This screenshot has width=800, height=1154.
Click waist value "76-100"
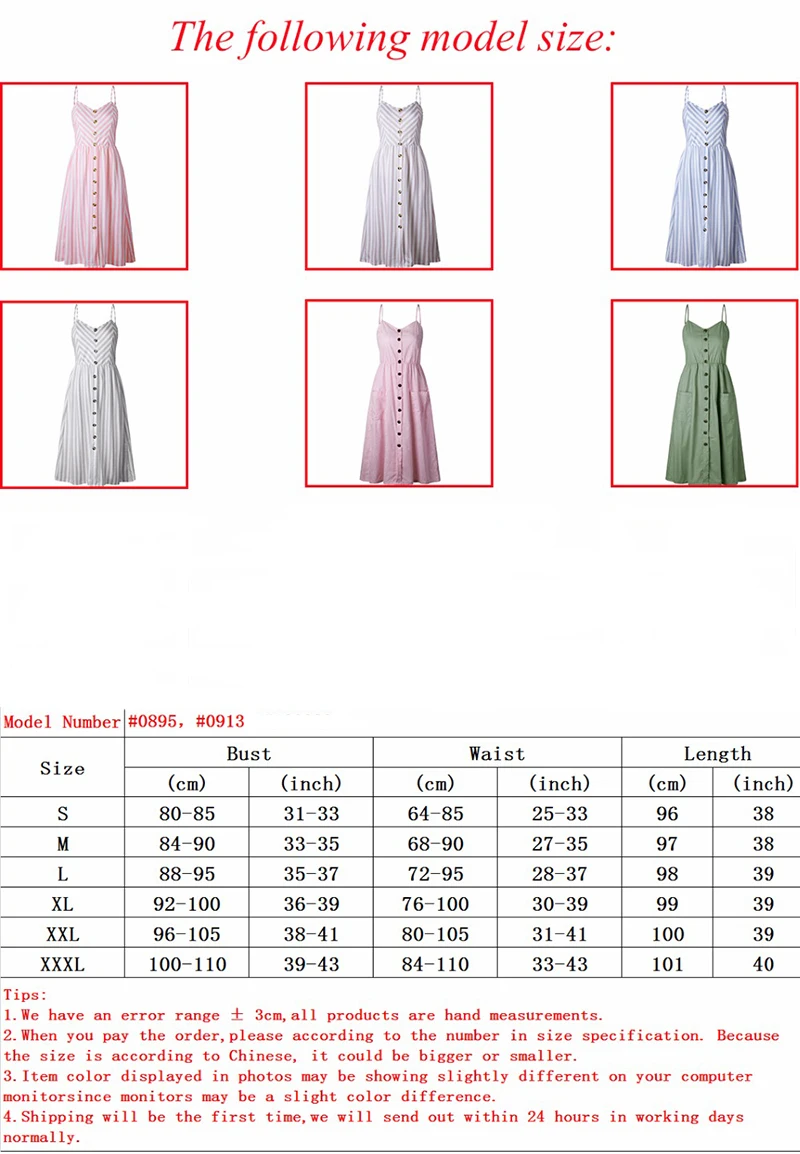(x=436, y=905)
